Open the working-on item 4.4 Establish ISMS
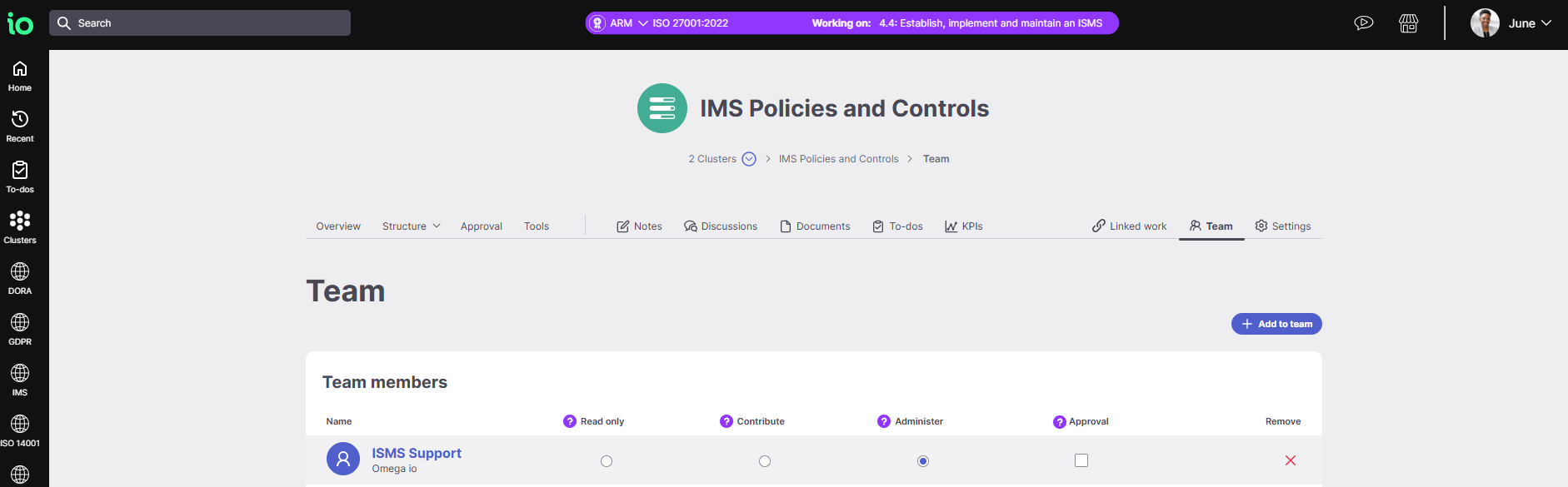The width and height of the screenshot is (1568, 487). click(991, 23)
